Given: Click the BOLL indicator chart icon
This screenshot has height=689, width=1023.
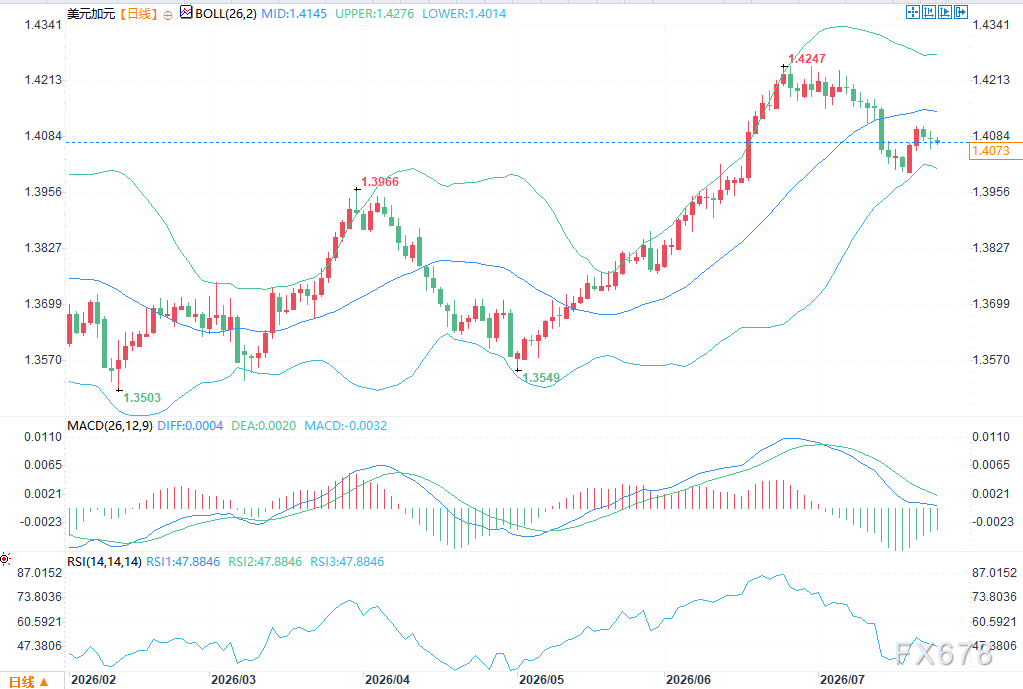Looking at the screenshot, I should click(186, 12).
